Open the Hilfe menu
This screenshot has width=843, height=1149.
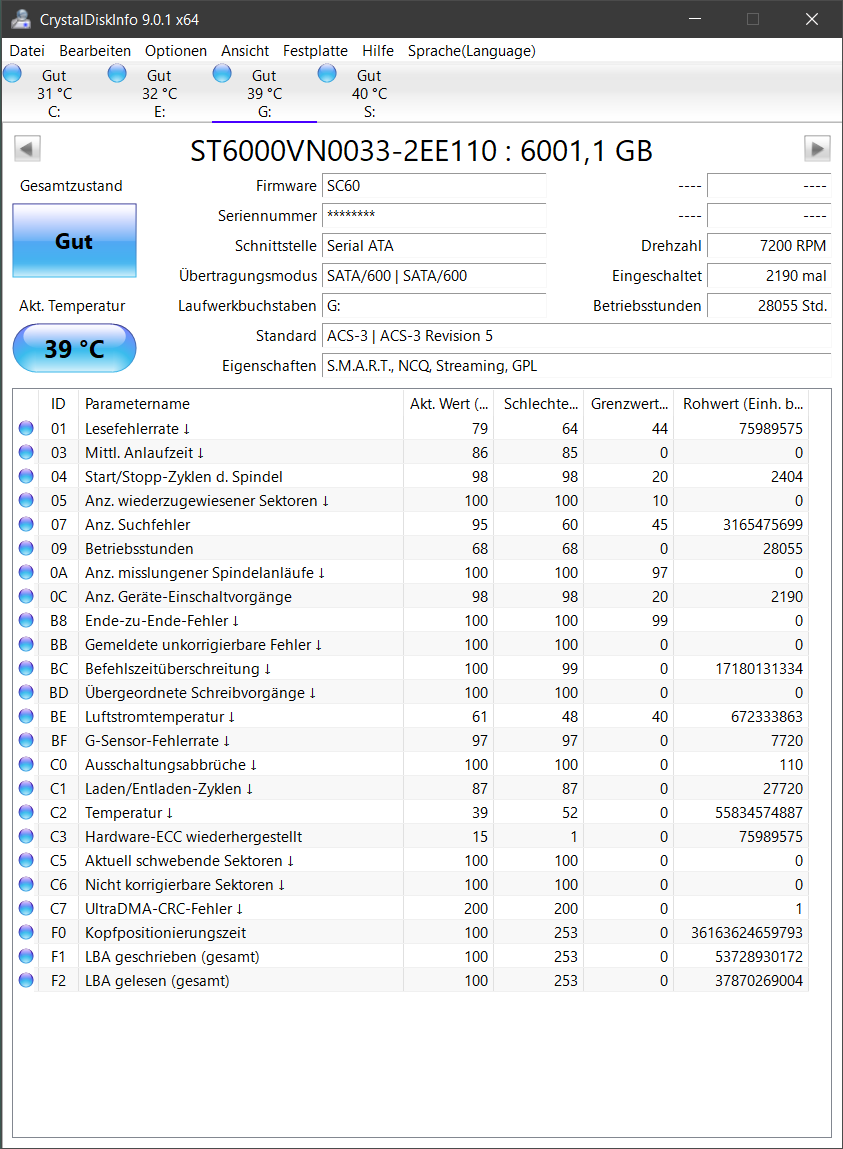(378, 51)
